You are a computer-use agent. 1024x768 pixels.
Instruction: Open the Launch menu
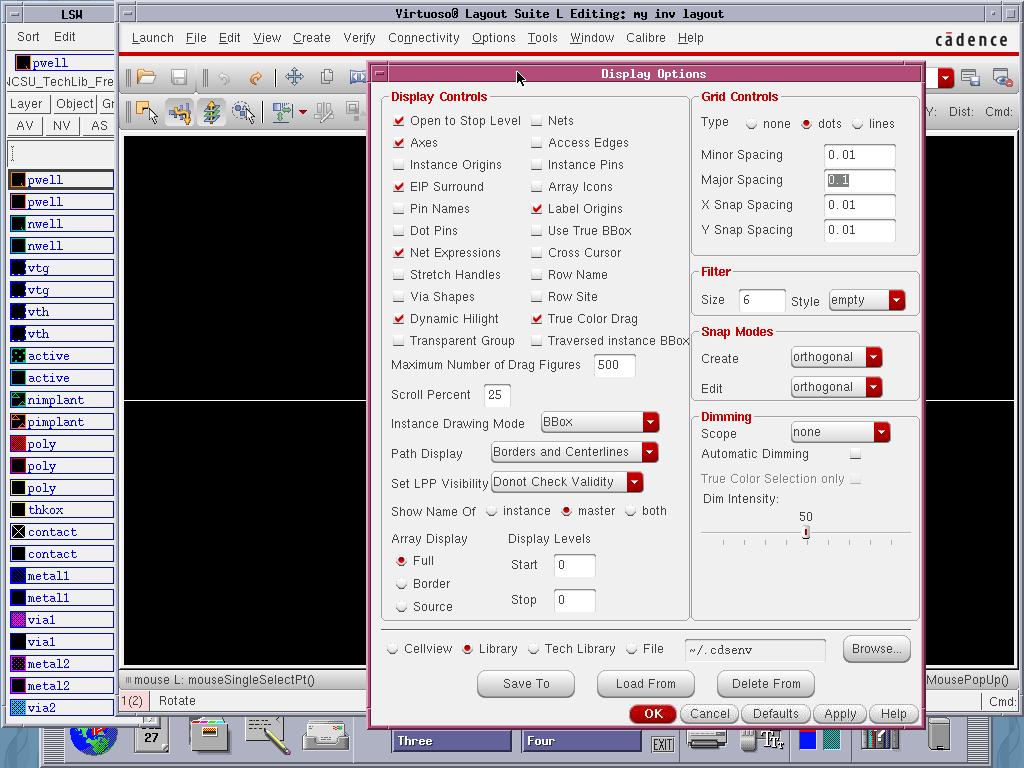[152, 38]
